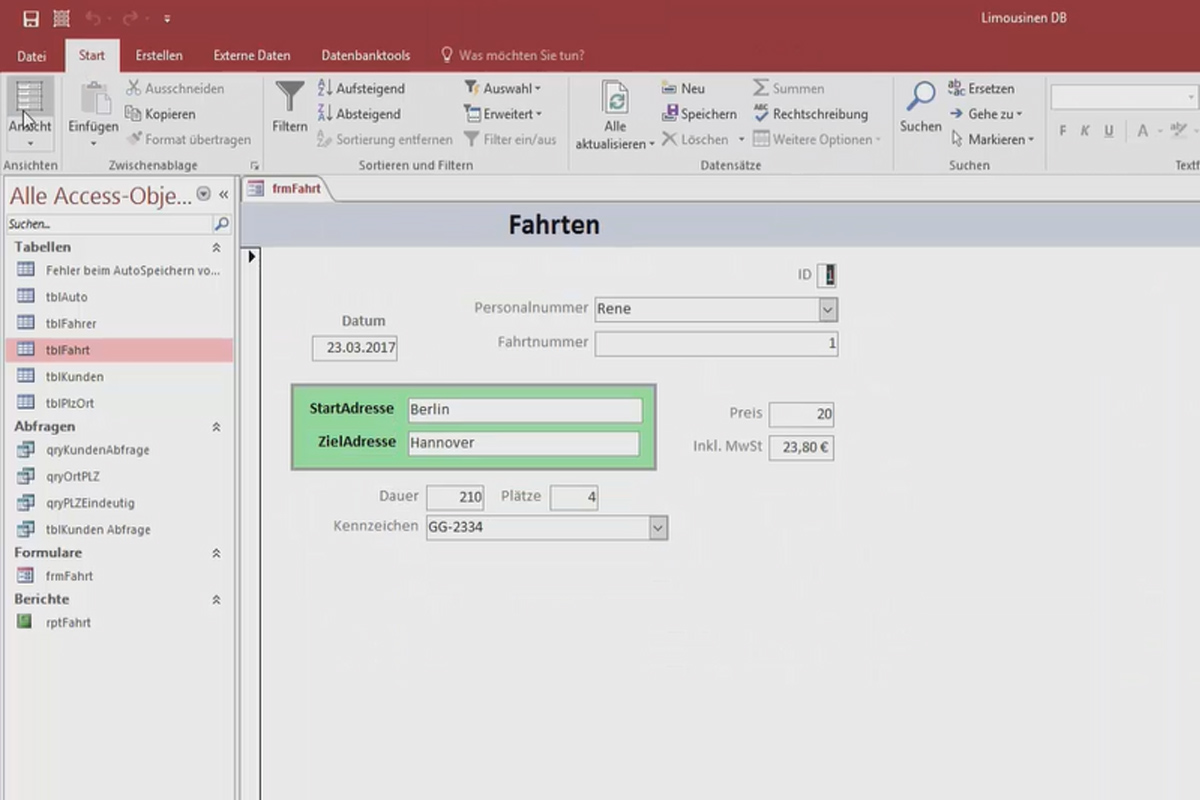Create a record with Neu
1200x800 pixels.
[683, 88]
